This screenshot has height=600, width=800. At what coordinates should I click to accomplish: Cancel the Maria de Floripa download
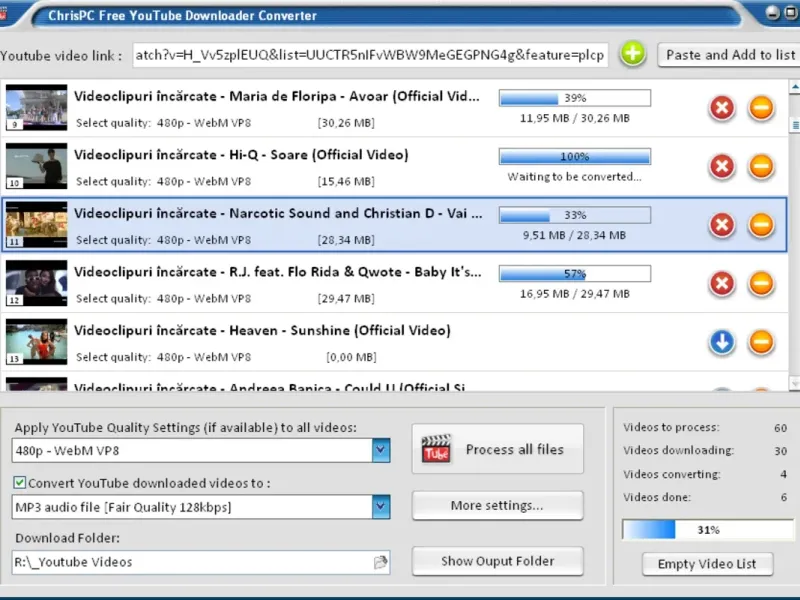point(722,108)
